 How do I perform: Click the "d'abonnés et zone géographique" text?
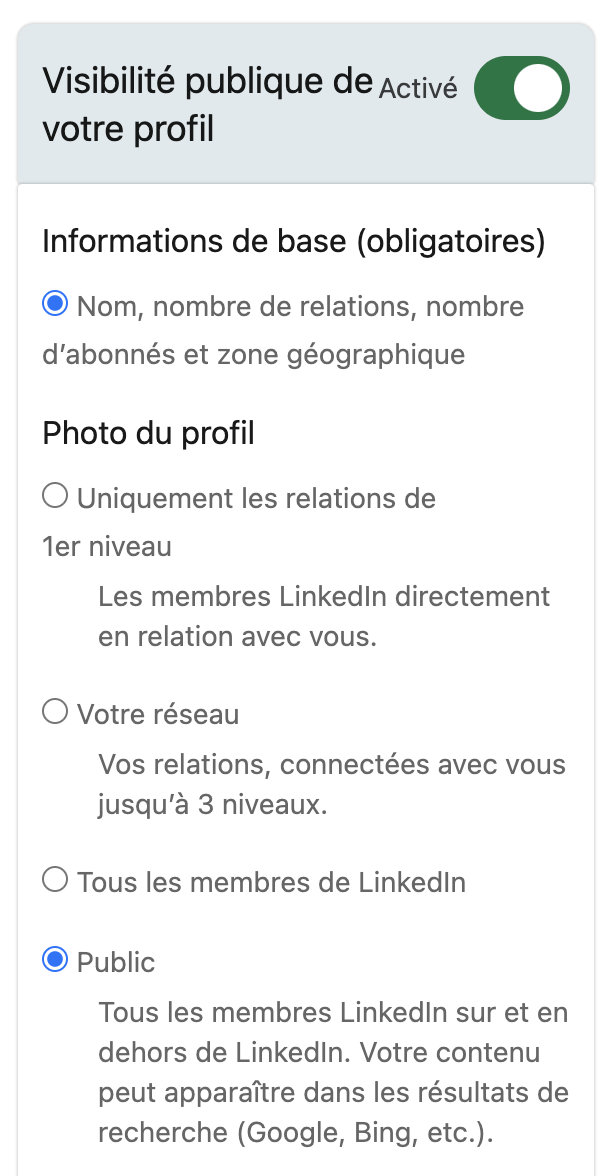tap(254, 354)
